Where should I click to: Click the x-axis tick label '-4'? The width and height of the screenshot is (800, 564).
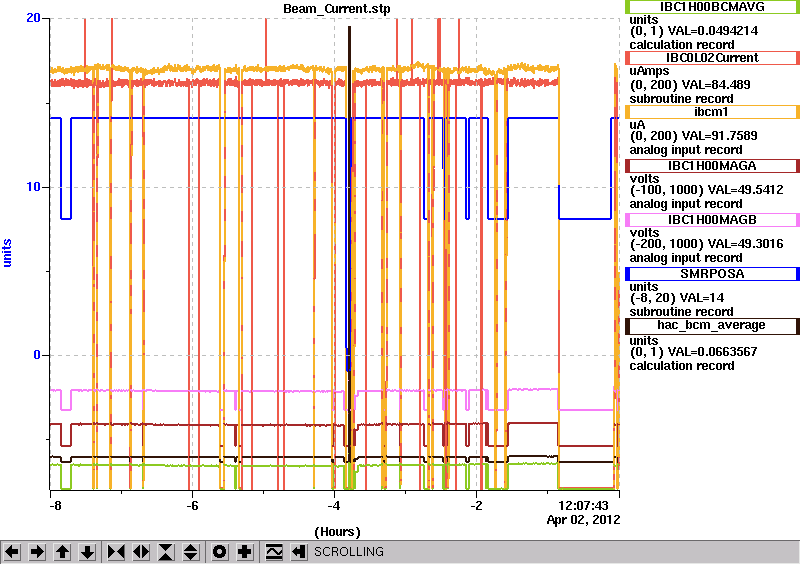tap(334, 506)
